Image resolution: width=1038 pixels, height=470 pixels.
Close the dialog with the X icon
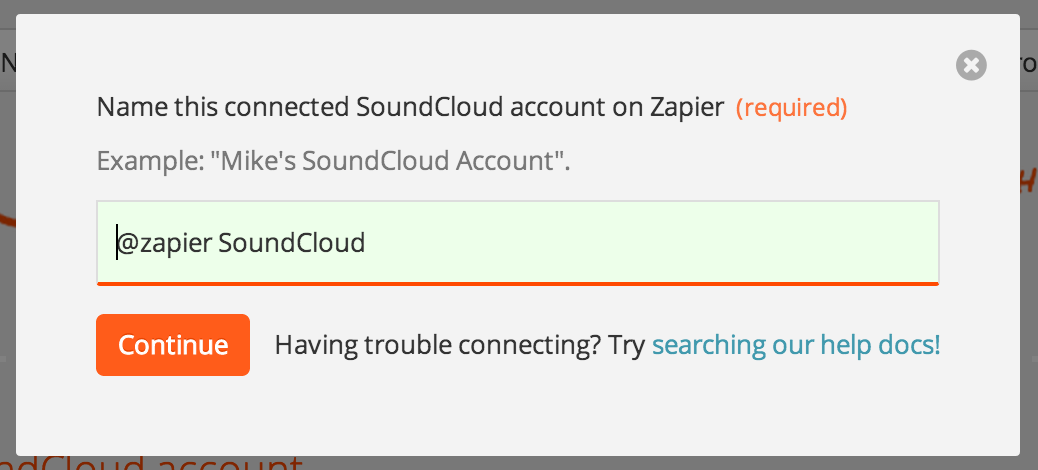pyautogui.click(x=971, y=65)
